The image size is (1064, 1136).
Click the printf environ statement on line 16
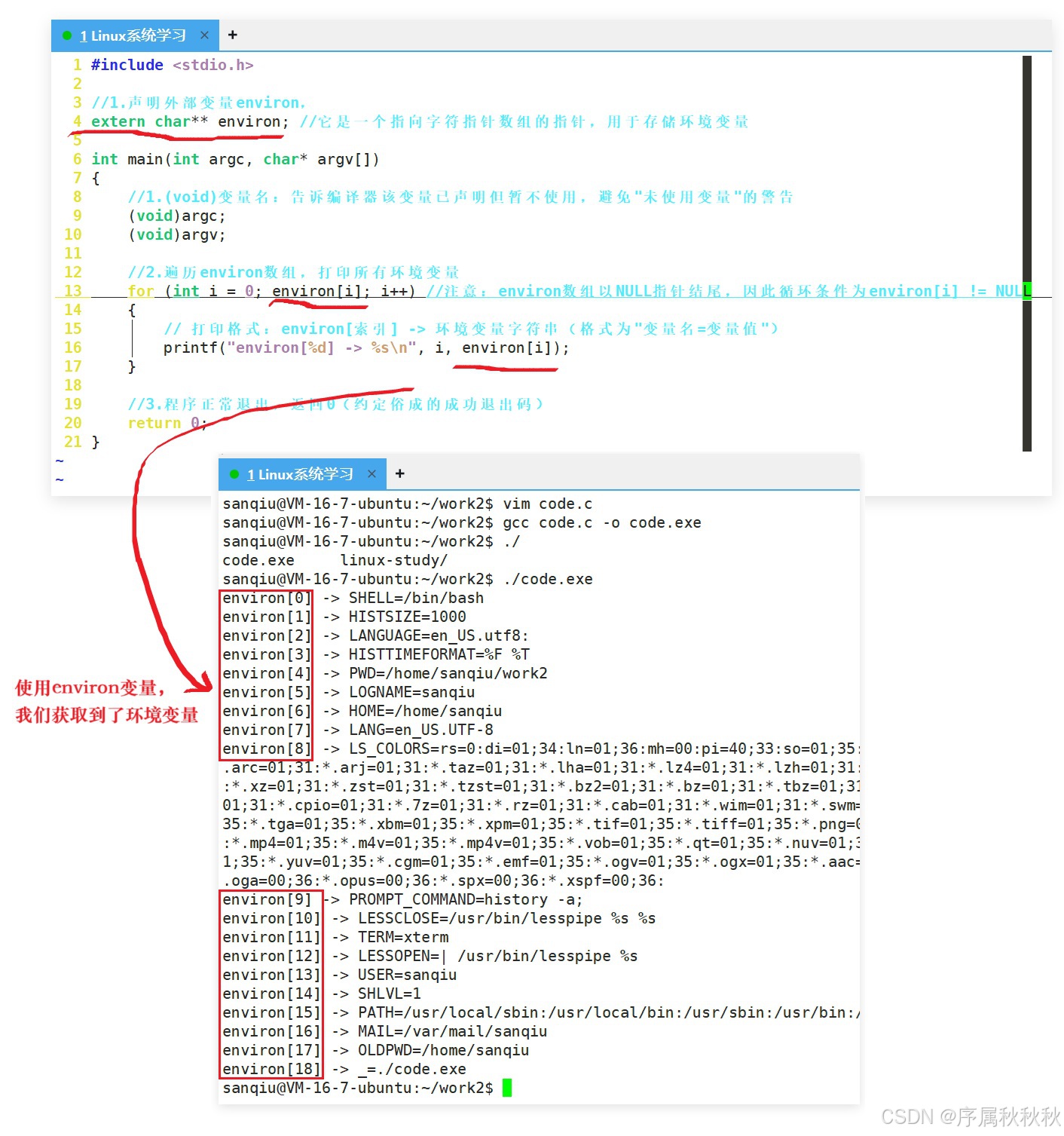(x=366, y=348)
